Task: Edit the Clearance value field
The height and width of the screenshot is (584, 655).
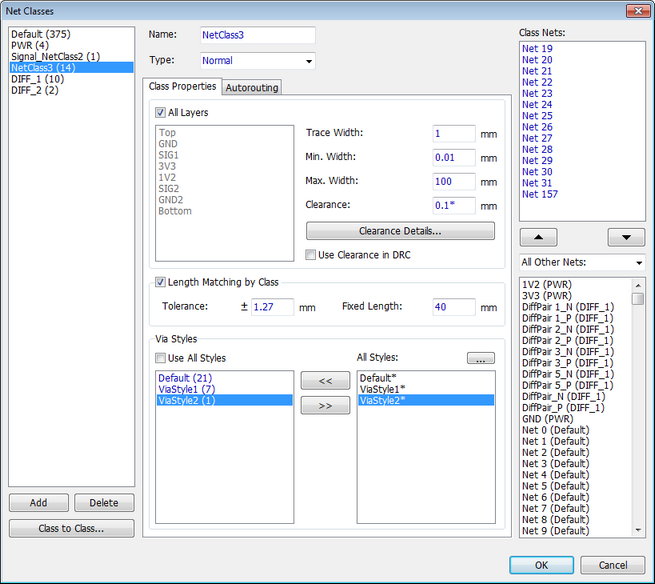Action: [454, 206]
